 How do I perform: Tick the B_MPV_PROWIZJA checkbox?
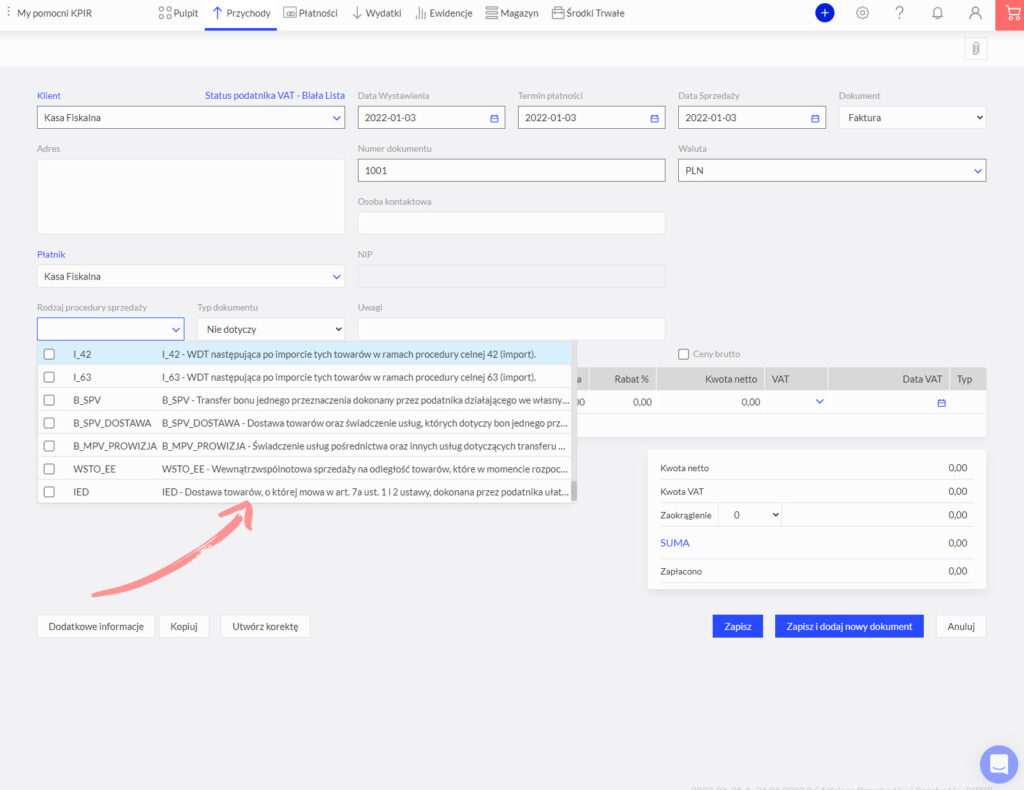pyautogui.click(x=49, y=446)
